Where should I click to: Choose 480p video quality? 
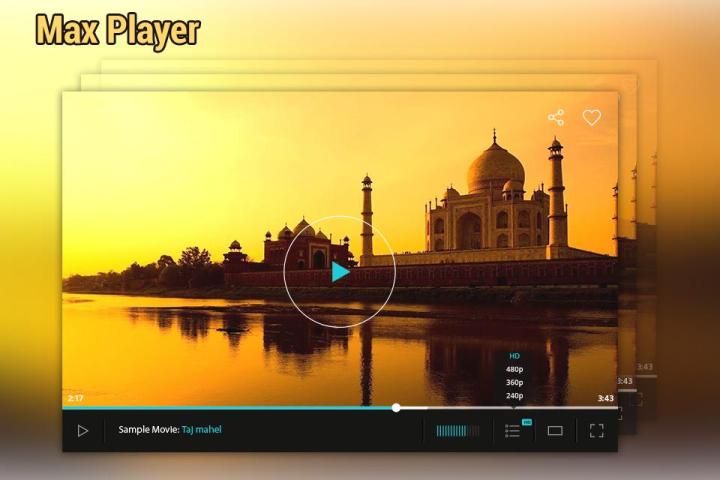[515, 369]
